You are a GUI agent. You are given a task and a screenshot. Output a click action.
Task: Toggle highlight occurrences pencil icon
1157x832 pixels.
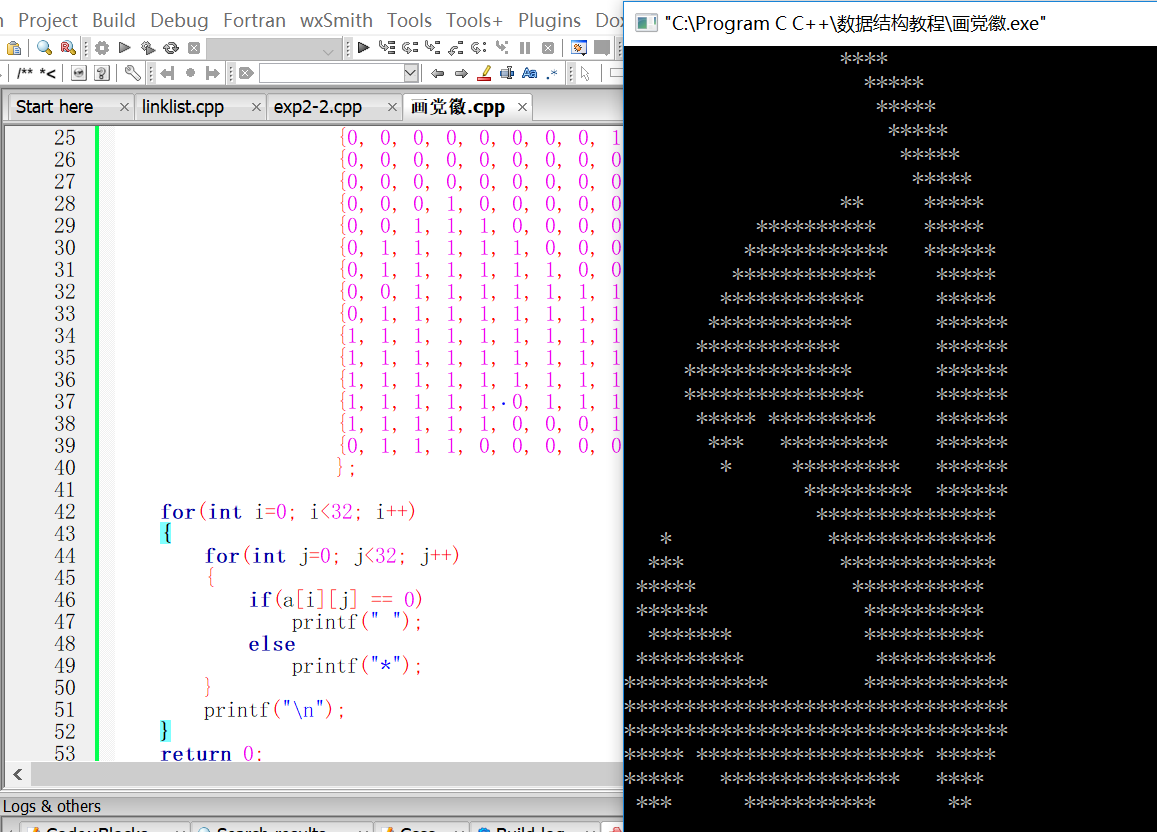click(484, 73)
